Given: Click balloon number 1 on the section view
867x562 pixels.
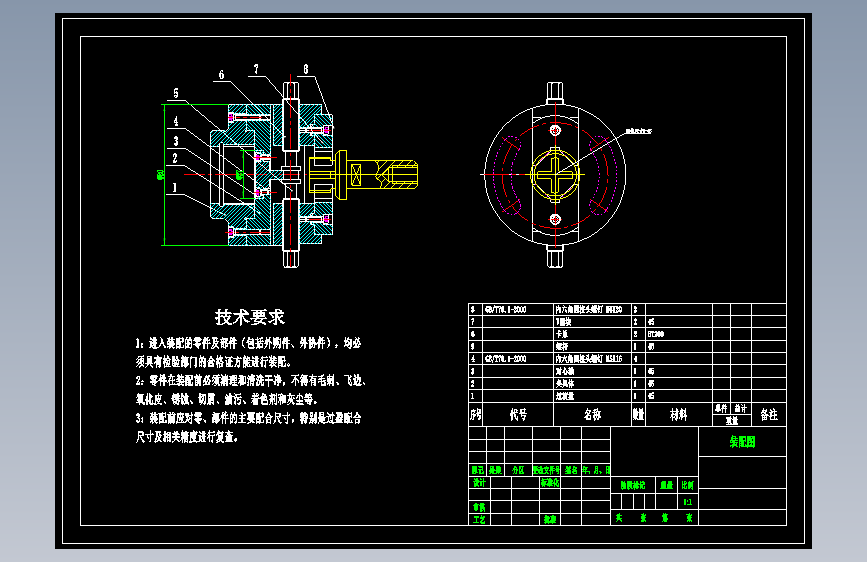Looking at the screenshot, I should [x=175, y=188].
